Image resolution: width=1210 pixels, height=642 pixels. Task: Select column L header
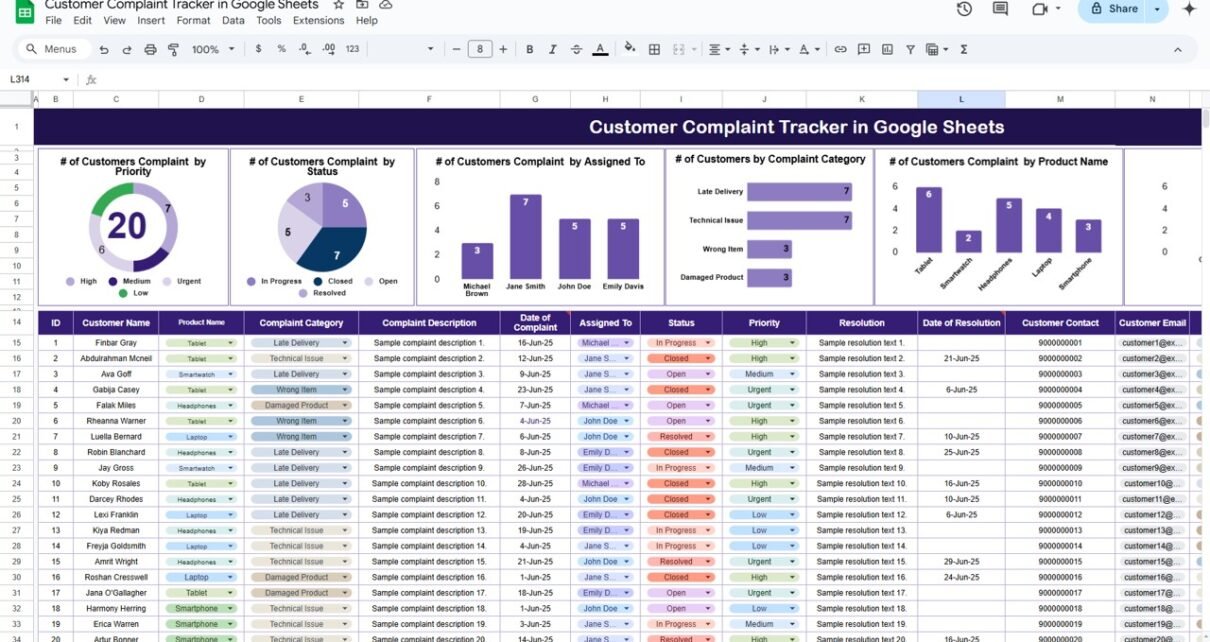[x=961, y=99]
